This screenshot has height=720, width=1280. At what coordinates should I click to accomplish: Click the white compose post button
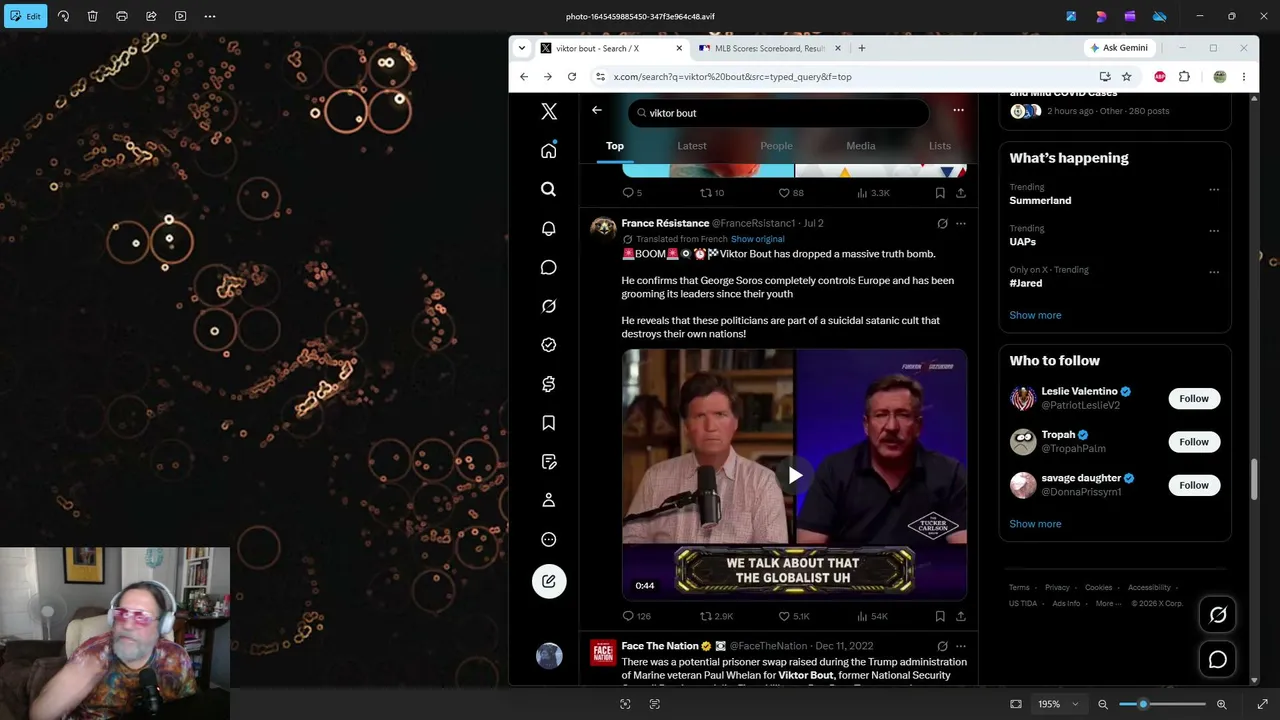[x=549, y=581]
